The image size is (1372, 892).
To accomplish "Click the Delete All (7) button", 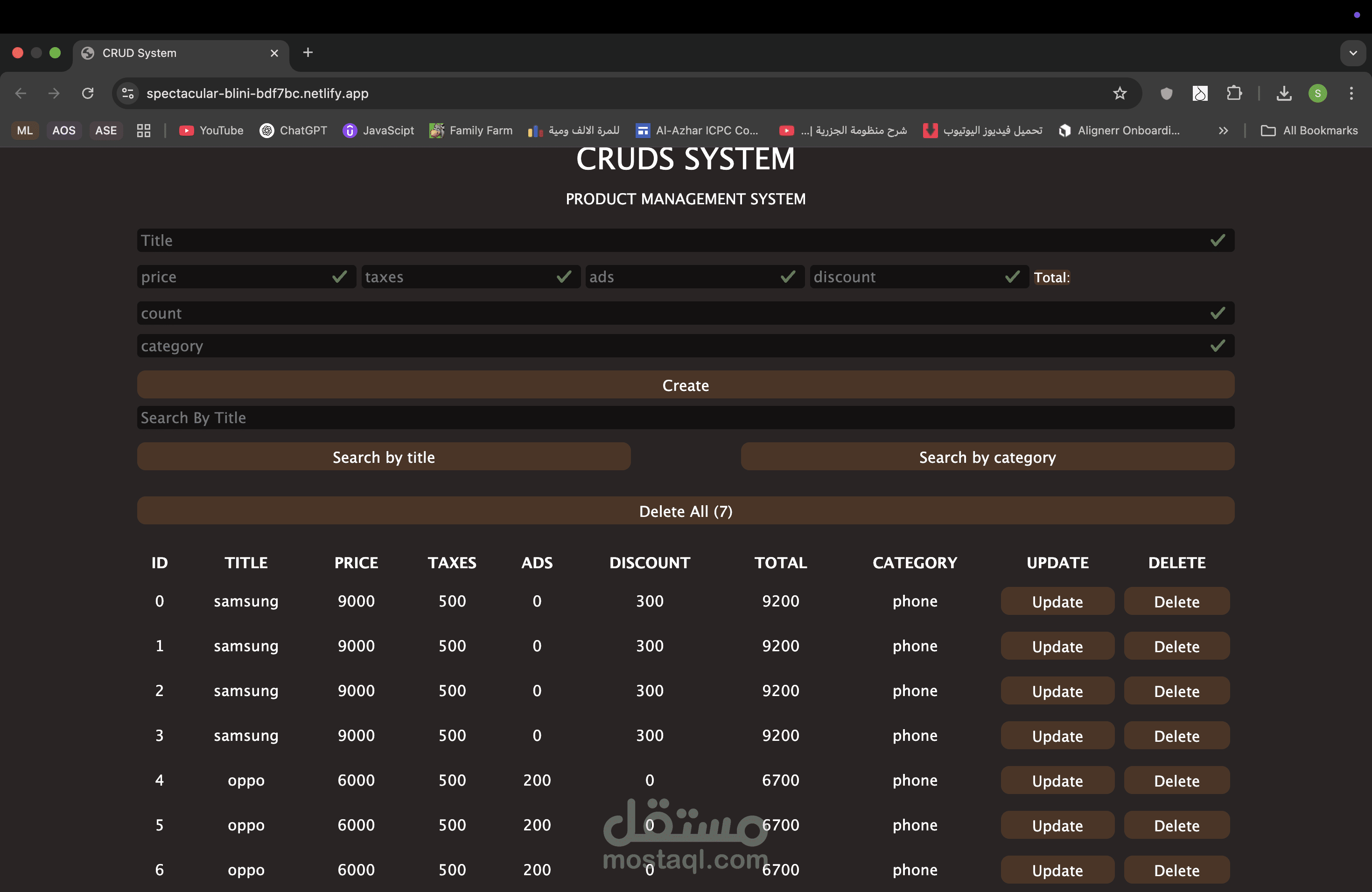I will pyautogui.click(x=686, y=511).
